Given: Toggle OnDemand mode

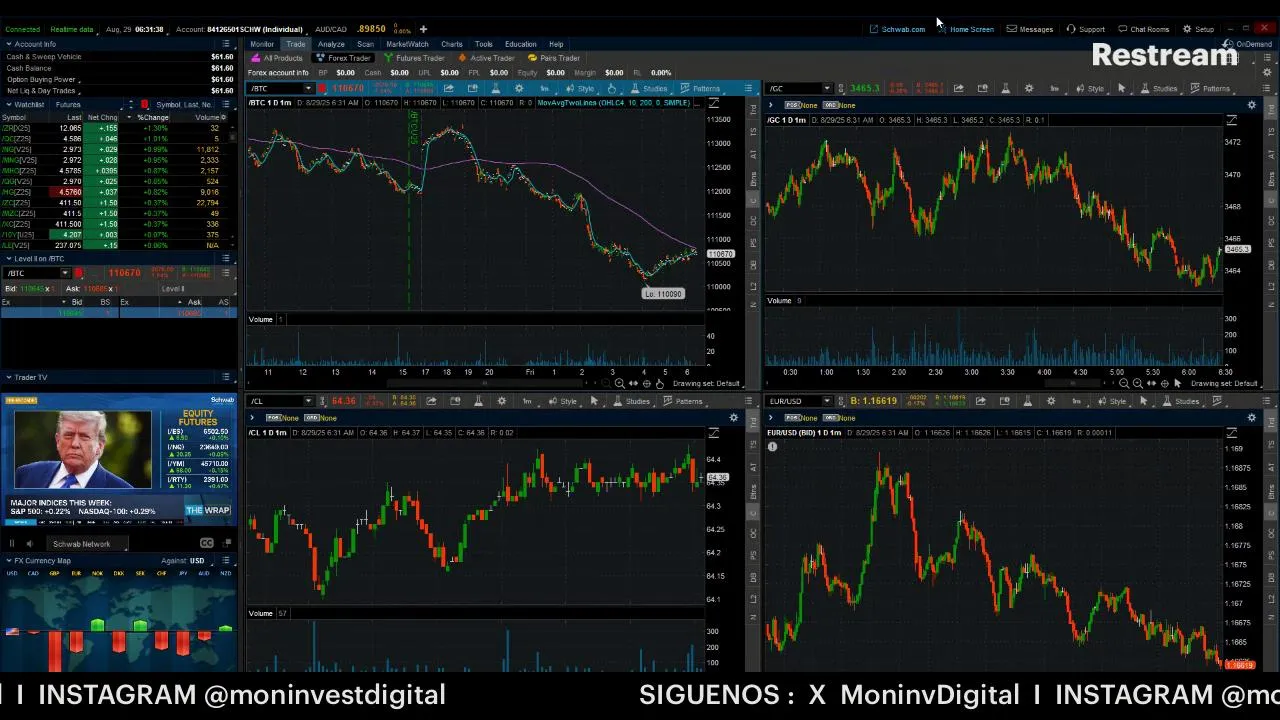Looking at the screenshot, I should click(1248, 44).
